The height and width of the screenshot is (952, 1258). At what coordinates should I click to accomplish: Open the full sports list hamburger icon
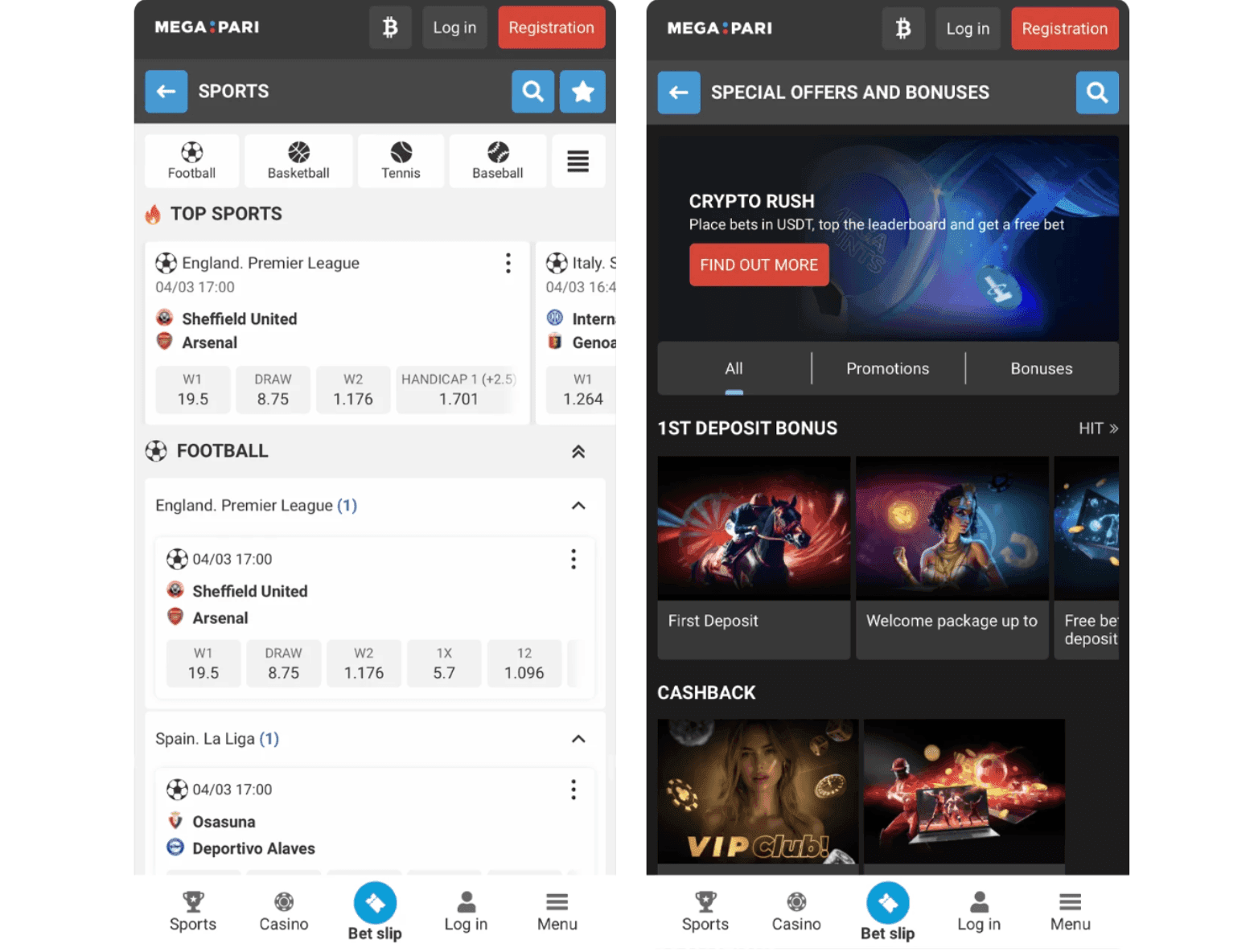[578, 161]
